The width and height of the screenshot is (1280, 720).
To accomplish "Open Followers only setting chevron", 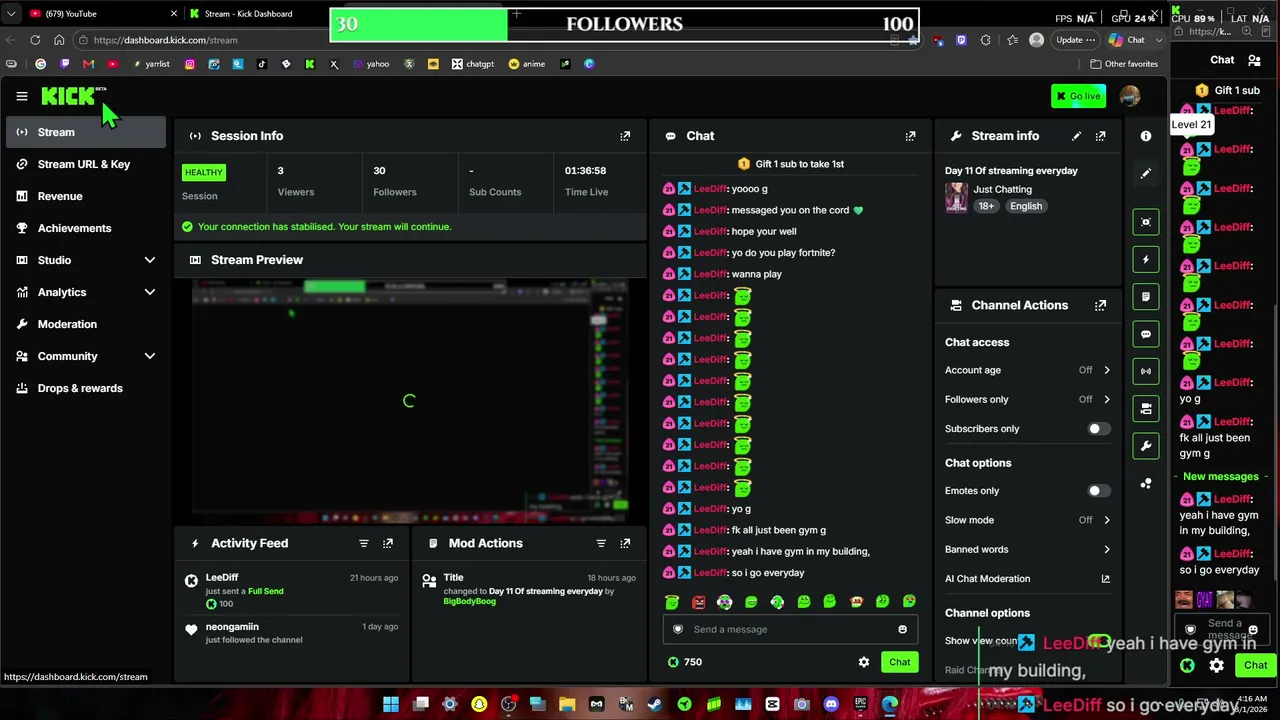I will pyautogui.click(x=1106, y=399).
